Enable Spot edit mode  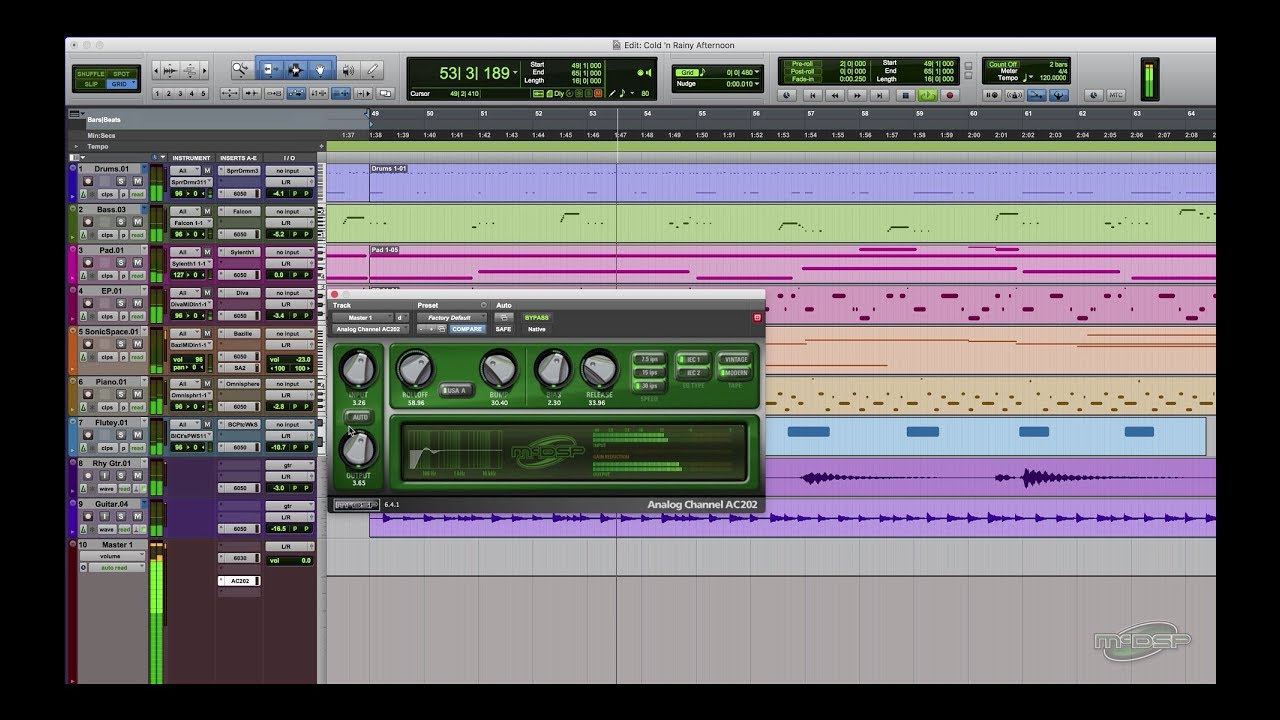coord(121,73)
